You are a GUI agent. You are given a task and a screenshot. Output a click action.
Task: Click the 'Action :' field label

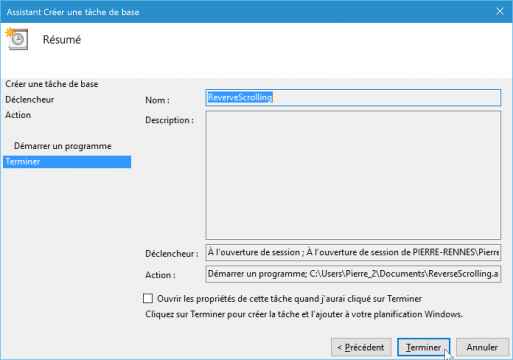point(160,275)
